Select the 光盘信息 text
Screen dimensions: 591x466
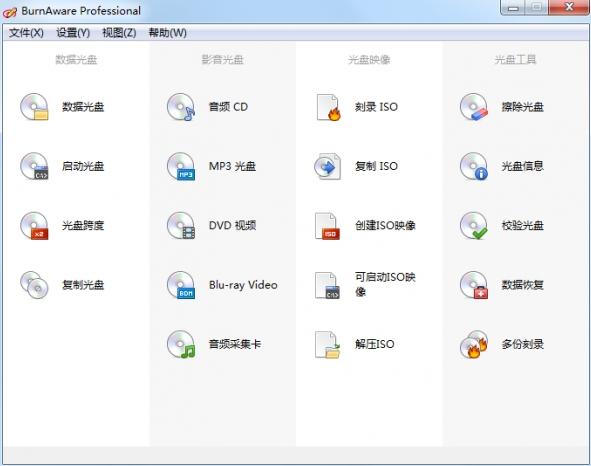click(523, 166)
